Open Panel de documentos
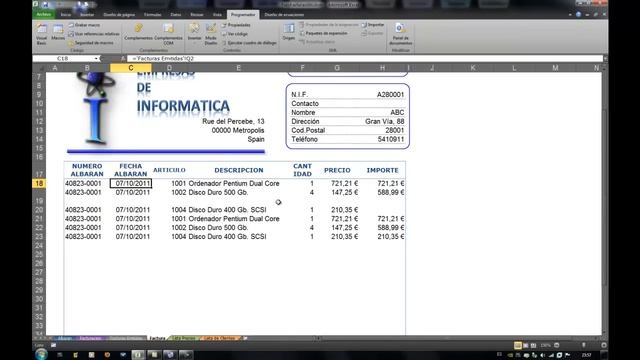This screenshot has width=640, height=360. pos(400,34)
